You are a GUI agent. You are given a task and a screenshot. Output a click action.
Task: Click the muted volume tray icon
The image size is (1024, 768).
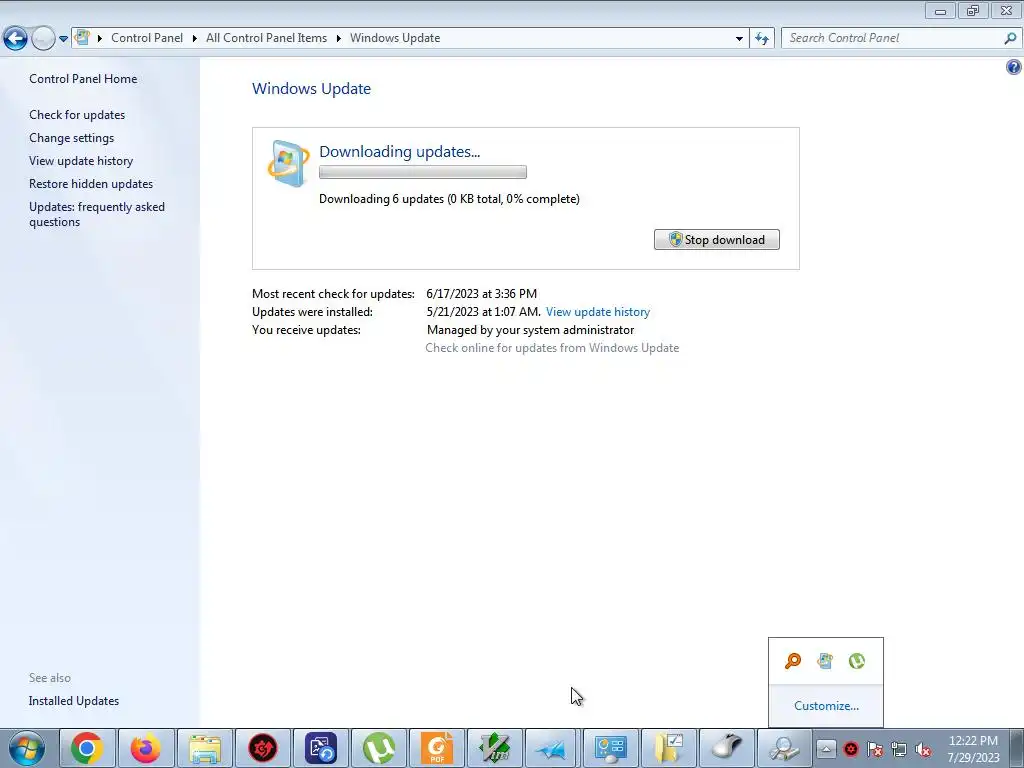[x=923, y=749]
